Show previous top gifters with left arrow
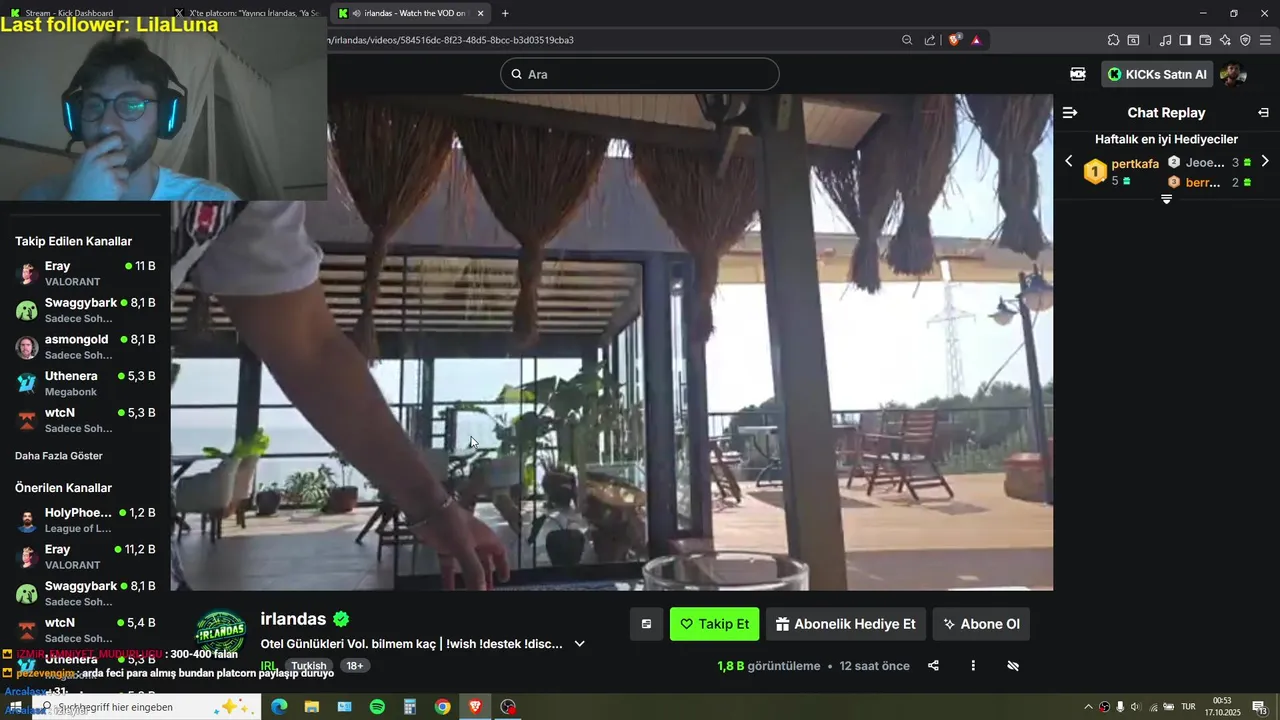The height and width of the screenshot is (720, 1280). (x=1069, y=161)
